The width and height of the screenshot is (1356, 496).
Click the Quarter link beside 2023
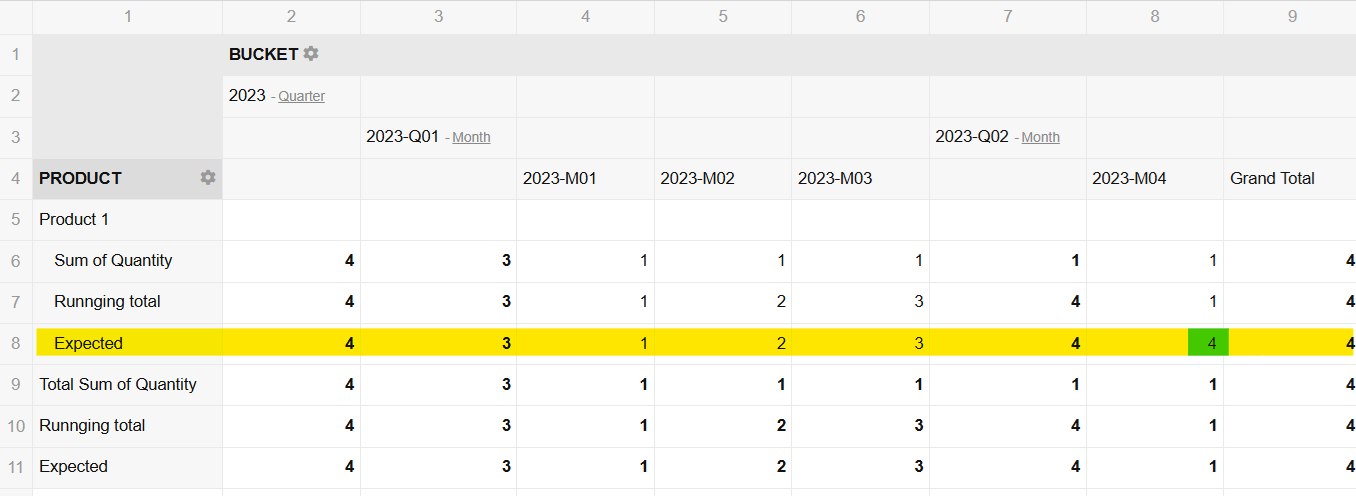301,97
